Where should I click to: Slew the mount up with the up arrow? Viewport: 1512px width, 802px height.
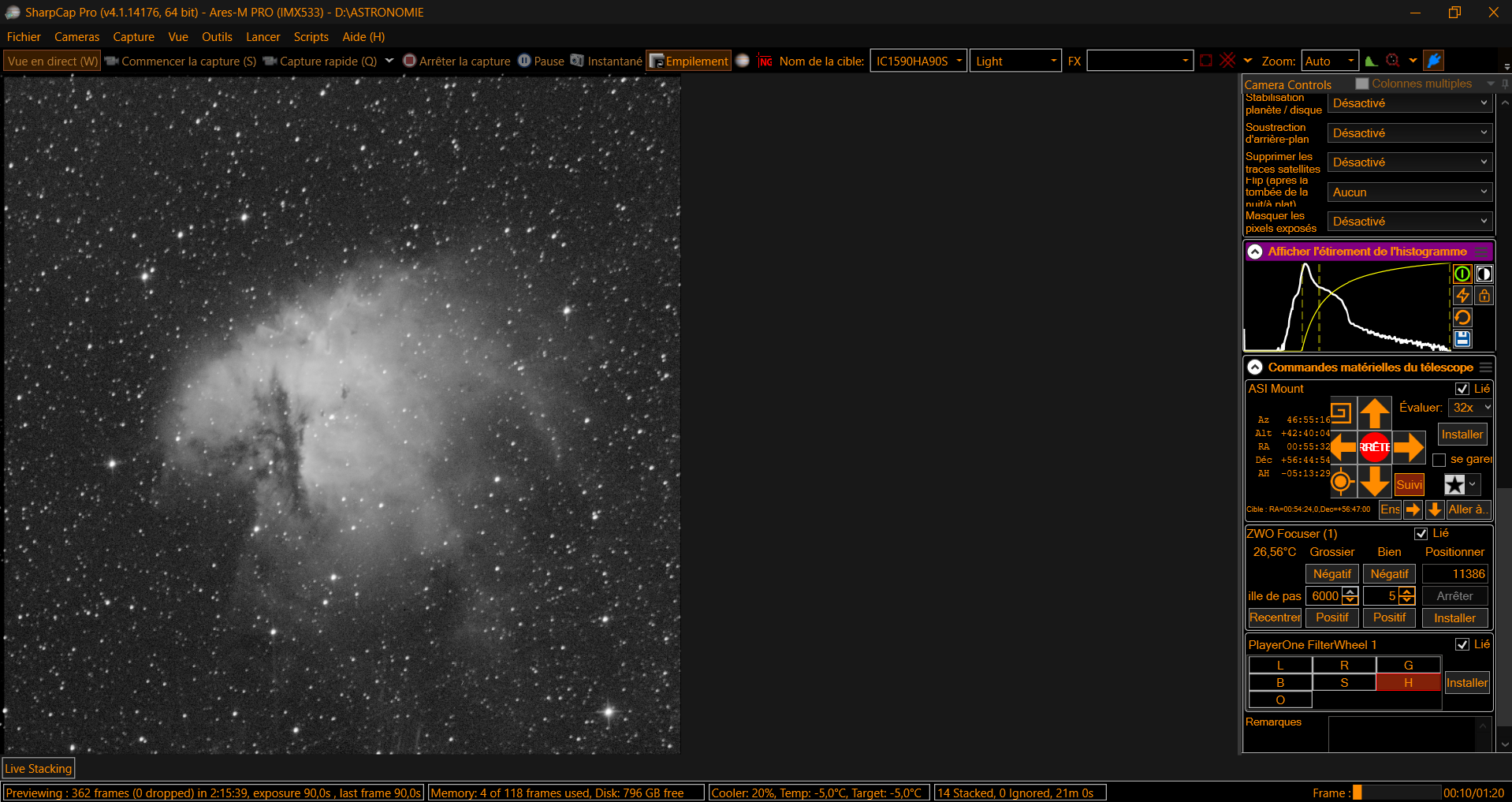pos(1374,413)
